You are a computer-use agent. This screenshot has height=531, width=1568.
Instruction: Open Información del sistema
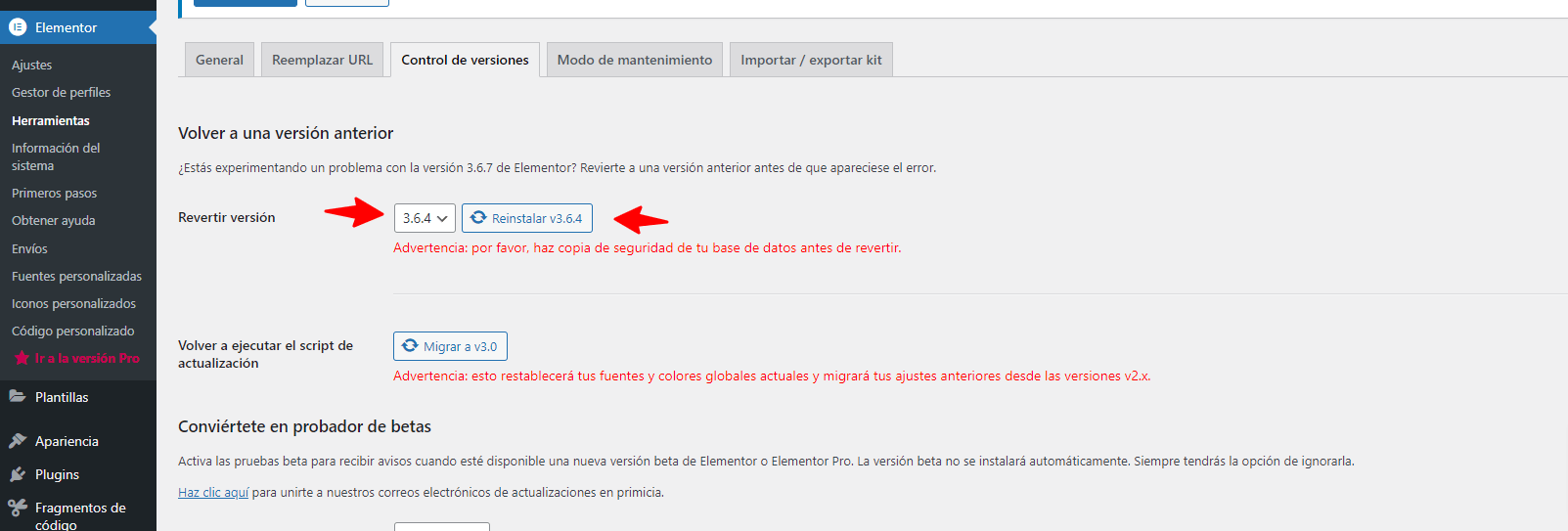click(x=56, y=156)
